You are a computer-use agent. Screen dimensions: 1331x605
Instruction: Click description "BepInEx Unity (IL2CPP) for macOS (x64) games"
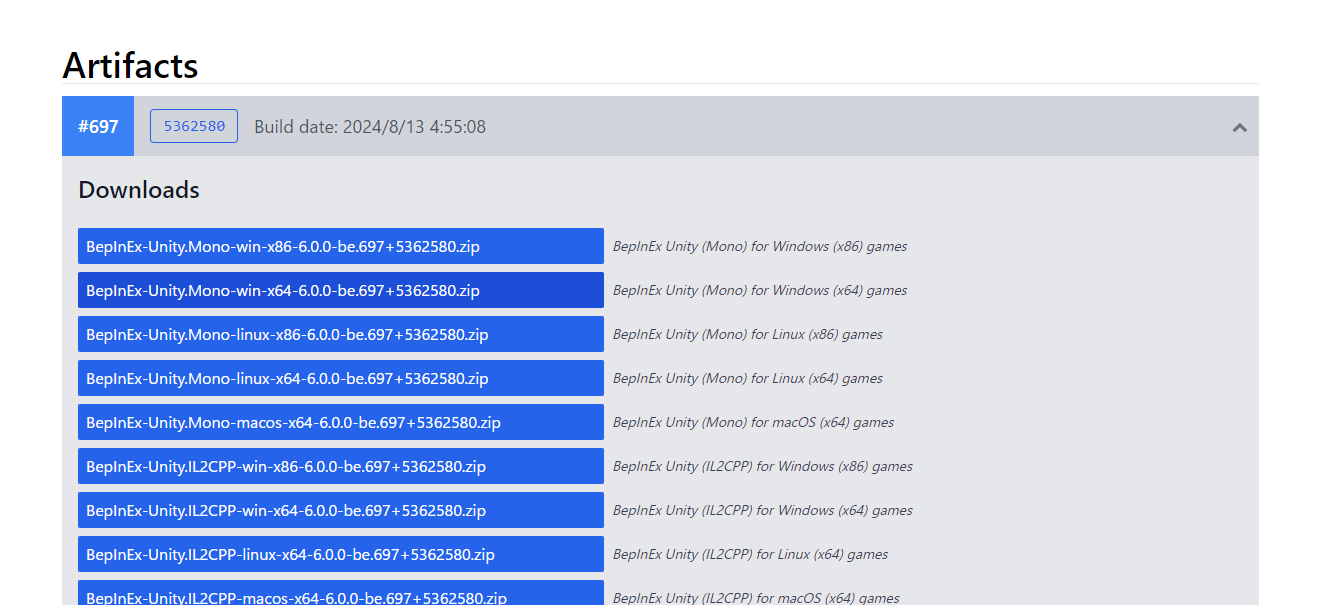coord(757,598)
